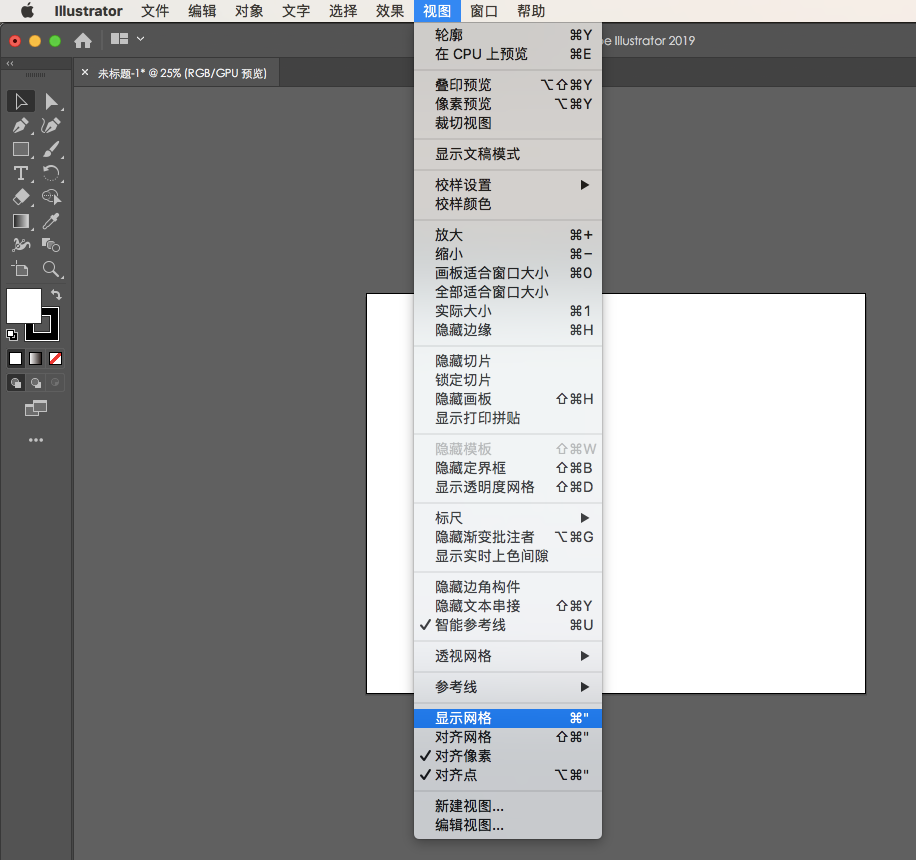
Task: Open the Illustrator application menu
Action: (x=88, y=11)
